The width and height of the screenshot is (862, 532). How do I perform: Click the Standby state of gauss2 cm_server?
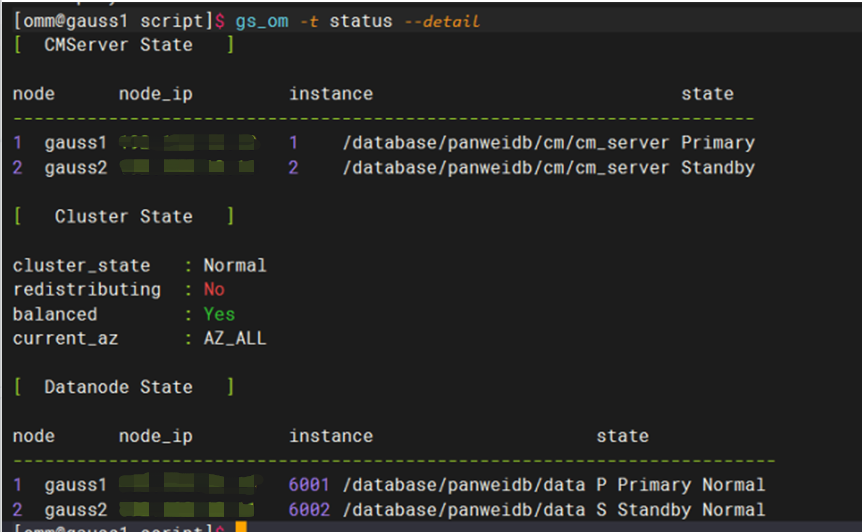(x=717, y=167)
